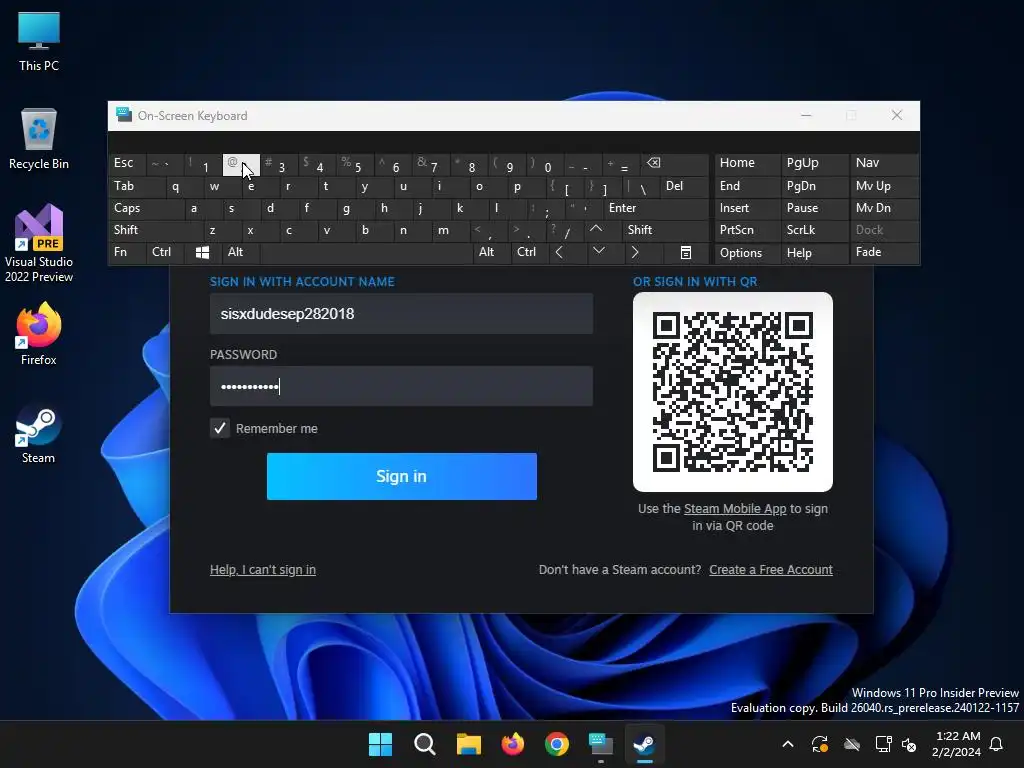Click Pause key on keyboard
The width and height of the screenshot is (1024, 768).
(814, 208)
